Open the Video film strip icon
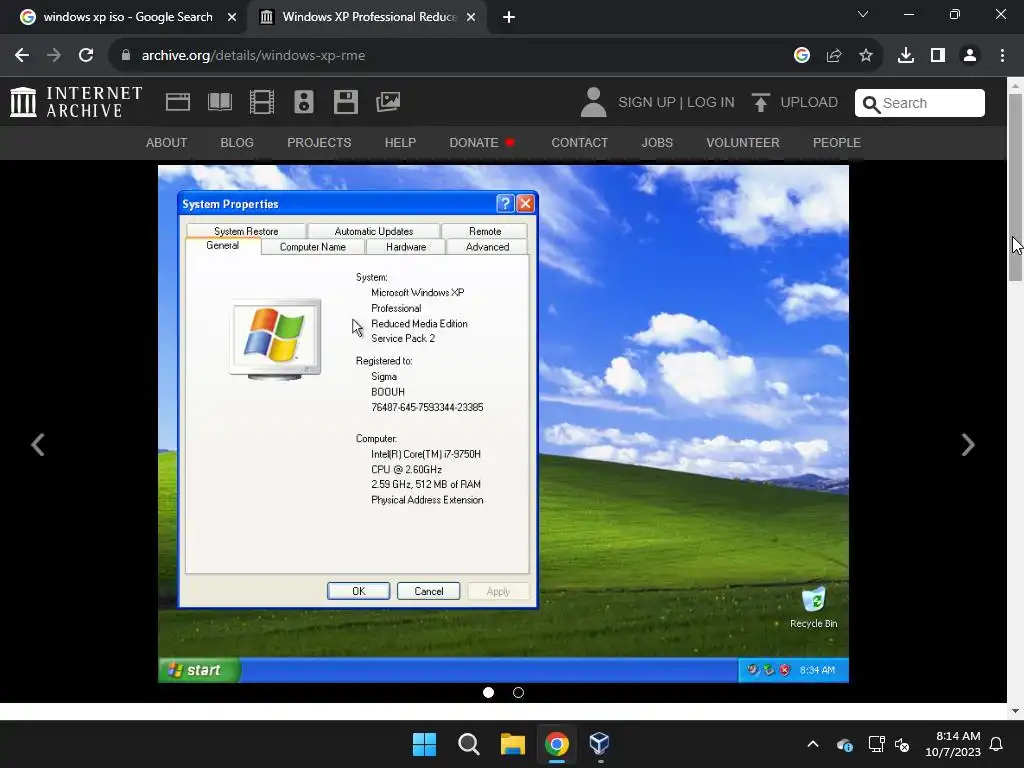Screen dimensions: 1024x768 tap(261, 102)
